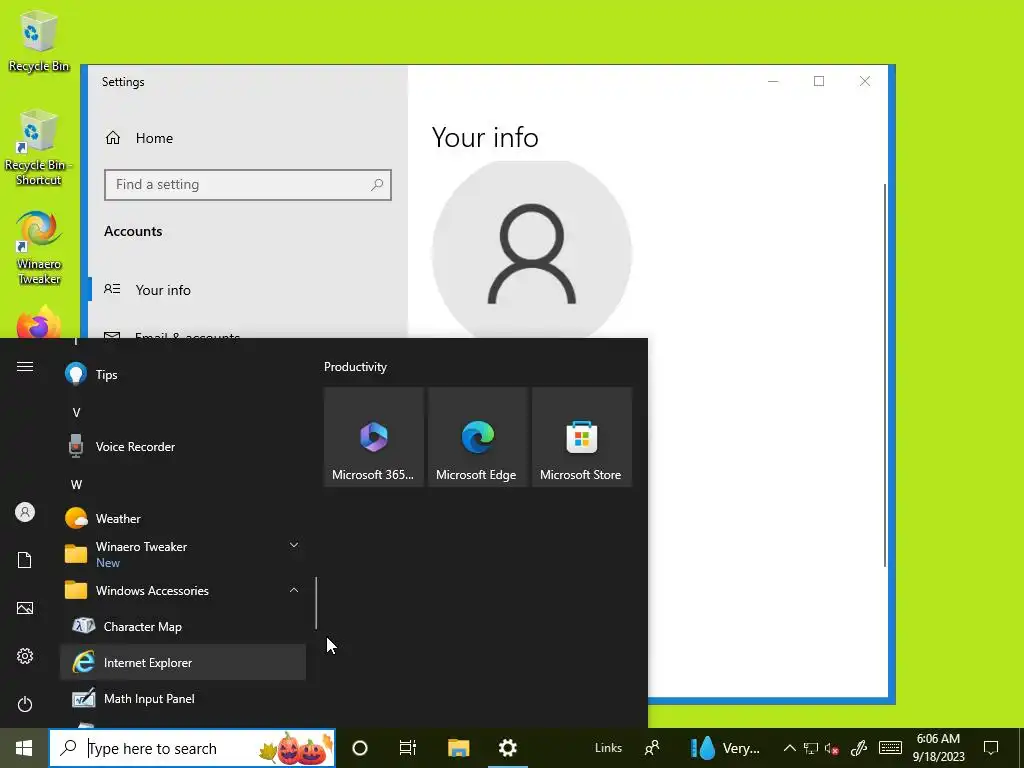Open the Microsoft Store tile
Screen dimensions: 1024x768
(x=582, y=437)
